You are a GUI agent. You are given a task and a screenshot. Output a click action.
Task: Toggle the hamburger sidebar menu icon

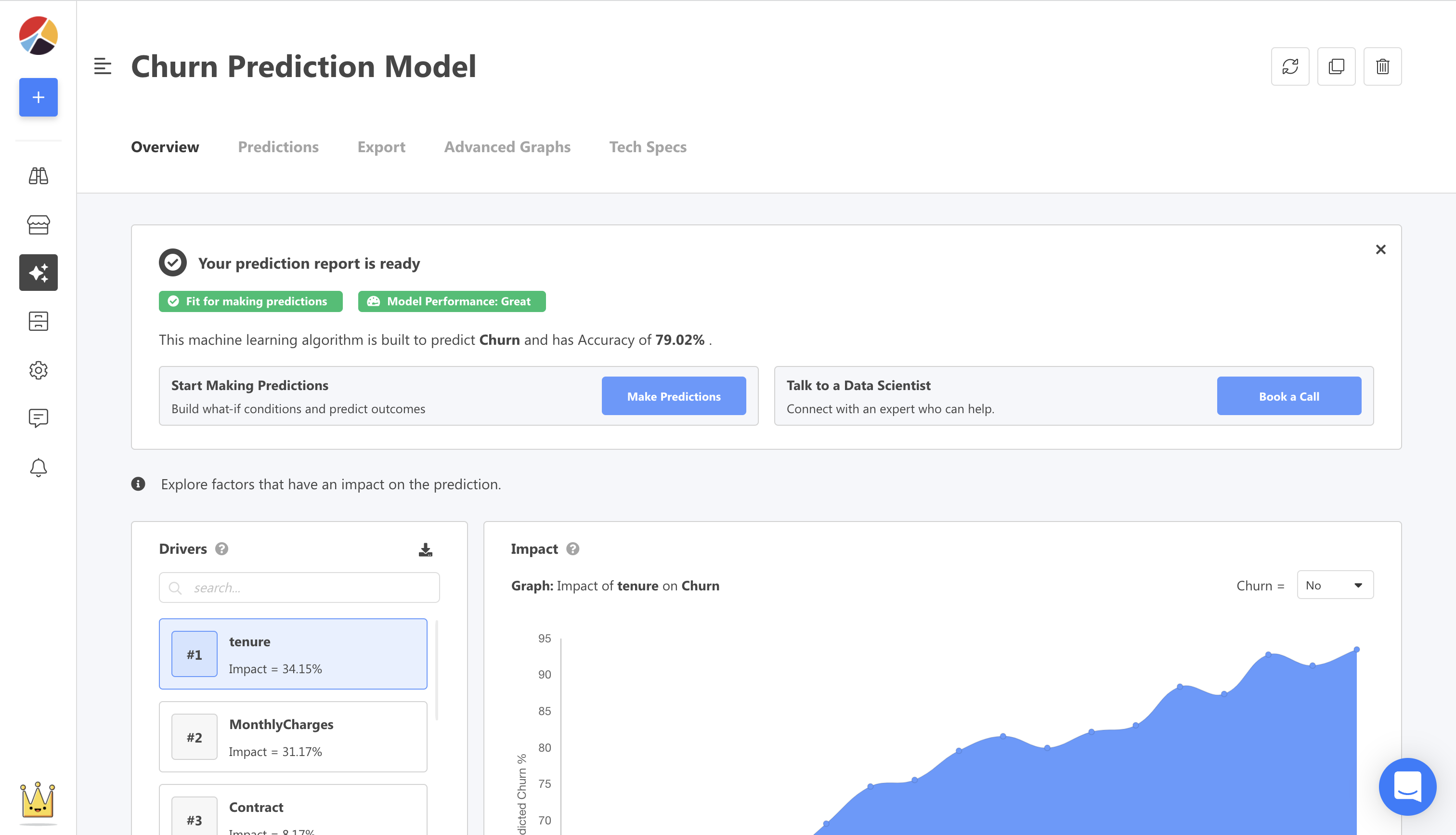coord(103,66)
